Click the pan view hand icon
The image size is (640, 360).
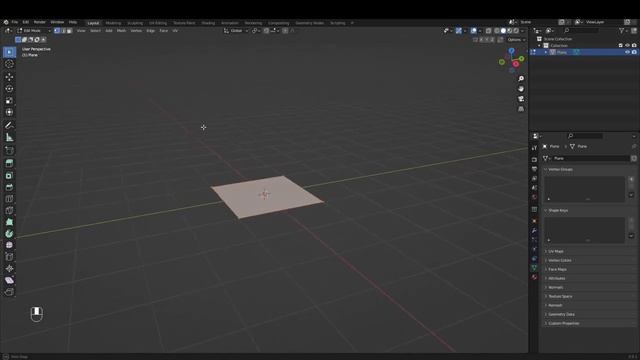521,89
